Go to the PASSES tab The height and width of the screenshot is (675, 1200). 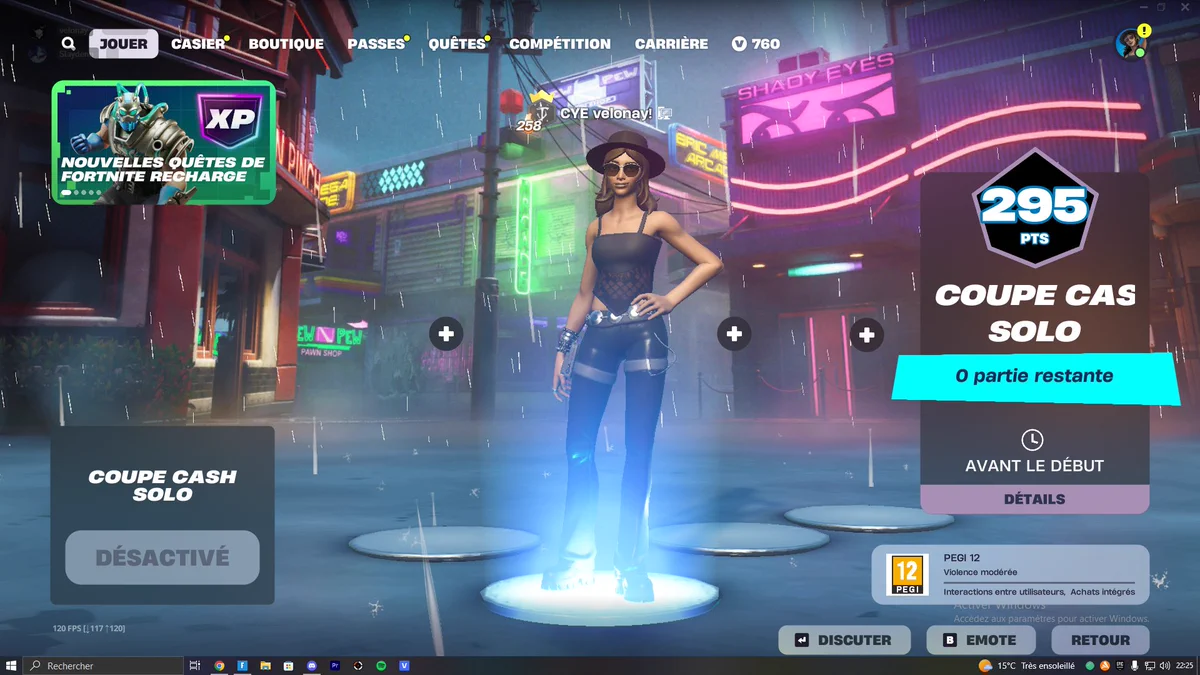coord(376,44)
